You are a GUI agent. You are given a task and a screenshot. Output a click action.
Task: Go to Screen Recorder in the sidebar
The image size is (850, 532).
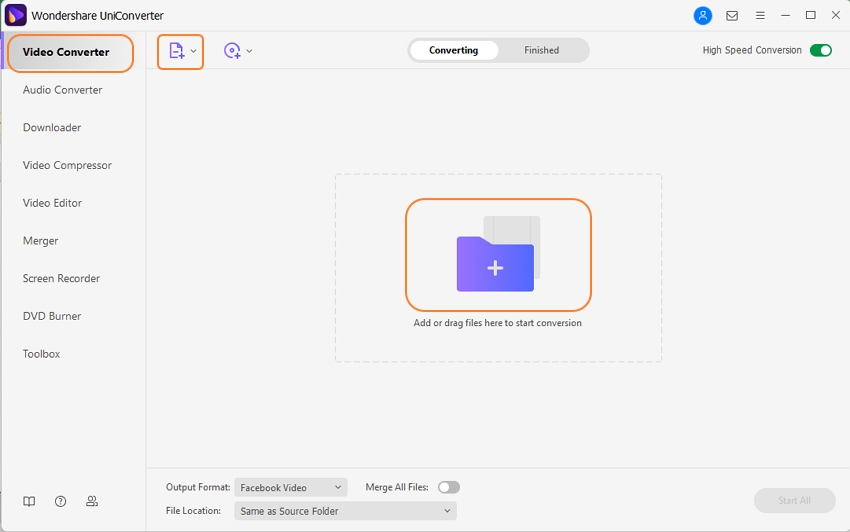coord(62,278)
